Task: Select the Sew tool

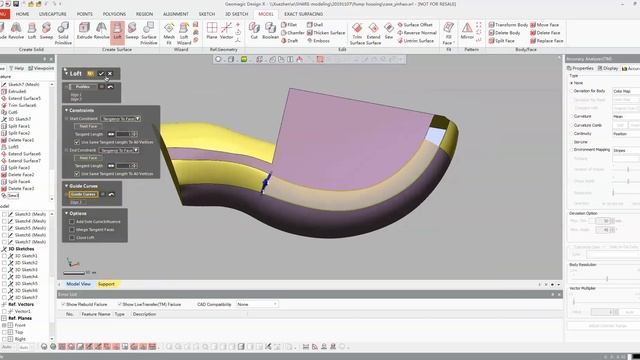Action: [x=389, y=31]
